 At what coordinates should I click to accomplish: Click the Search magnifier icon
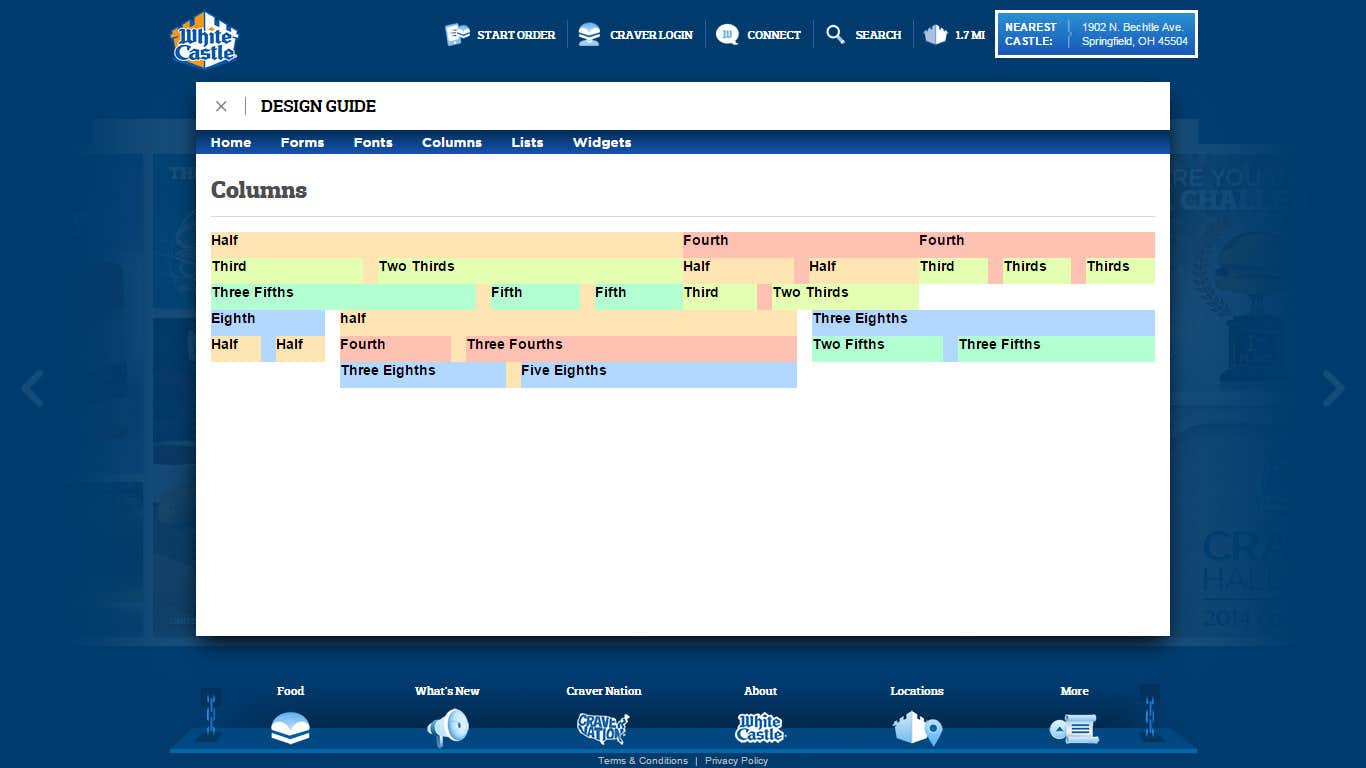pos(835,35)
